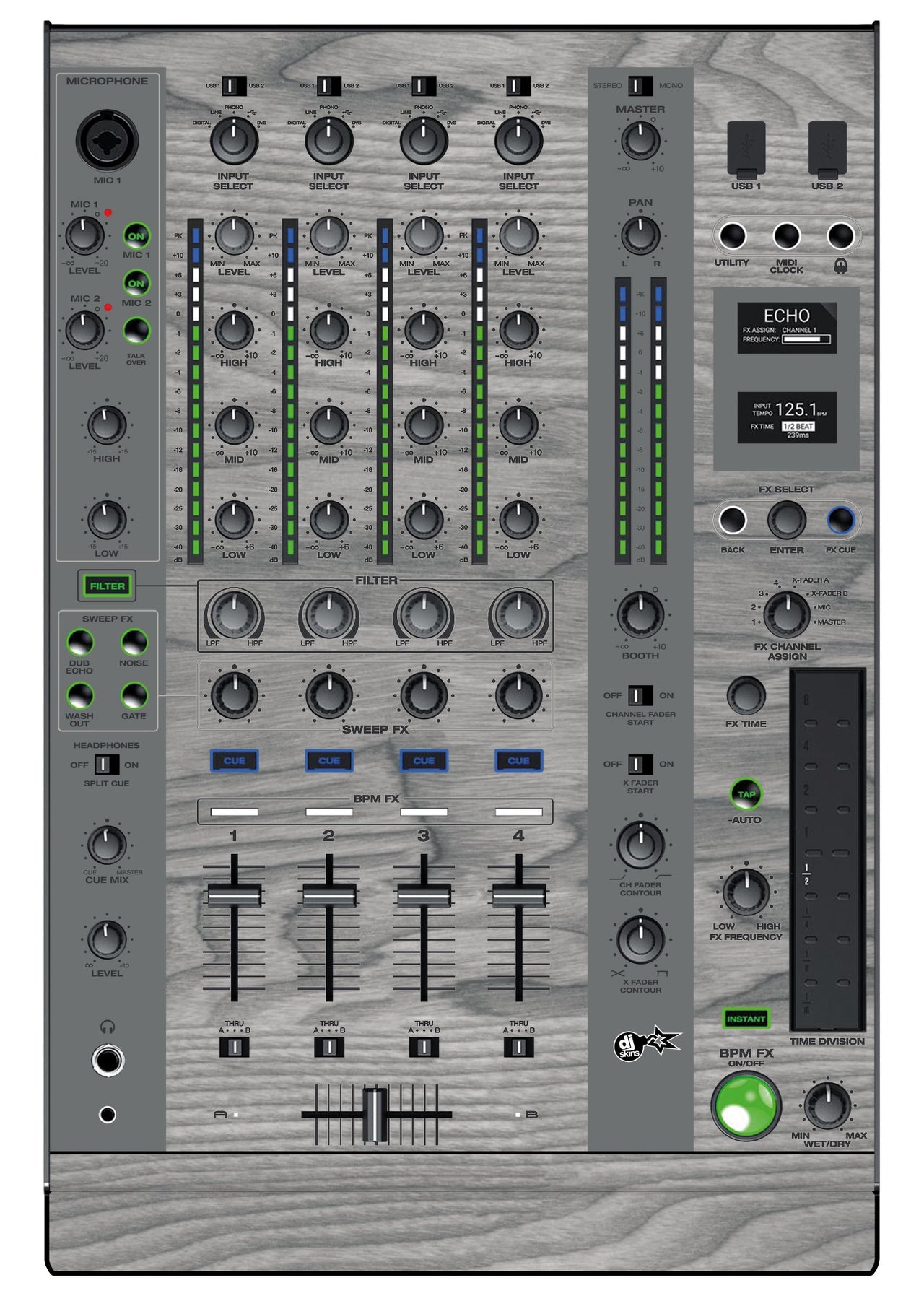Click the 125.1 BPM tempo display

click(x=787, y=417)
